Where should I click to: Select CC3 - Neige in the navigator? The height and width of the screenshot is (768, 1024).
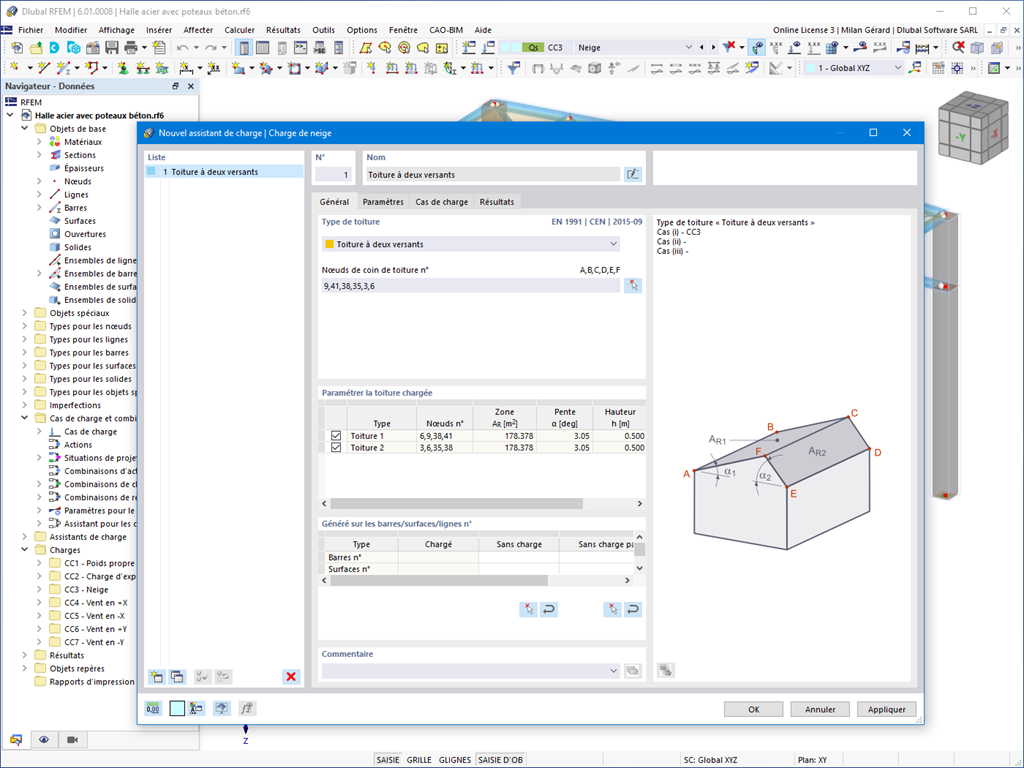86,590
